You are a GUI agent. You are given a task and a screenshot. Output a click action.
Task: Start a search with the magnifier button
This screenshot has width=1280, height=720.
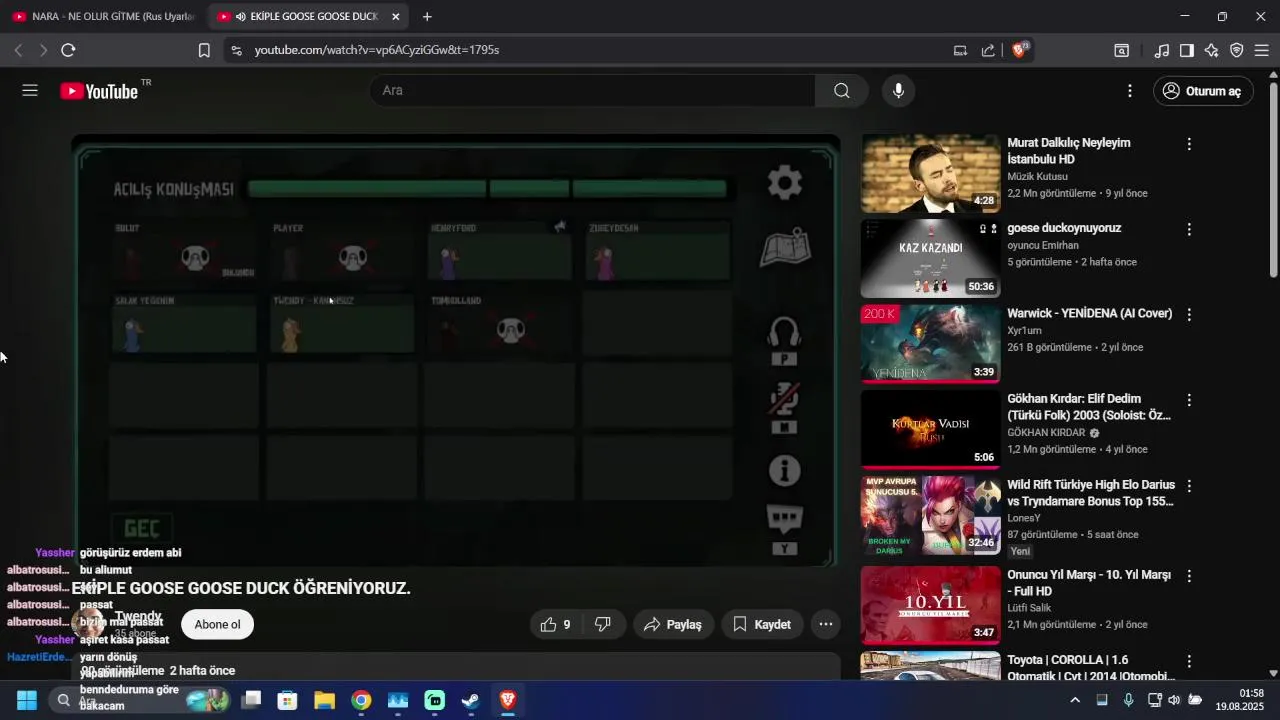click(x=842, y=91)
